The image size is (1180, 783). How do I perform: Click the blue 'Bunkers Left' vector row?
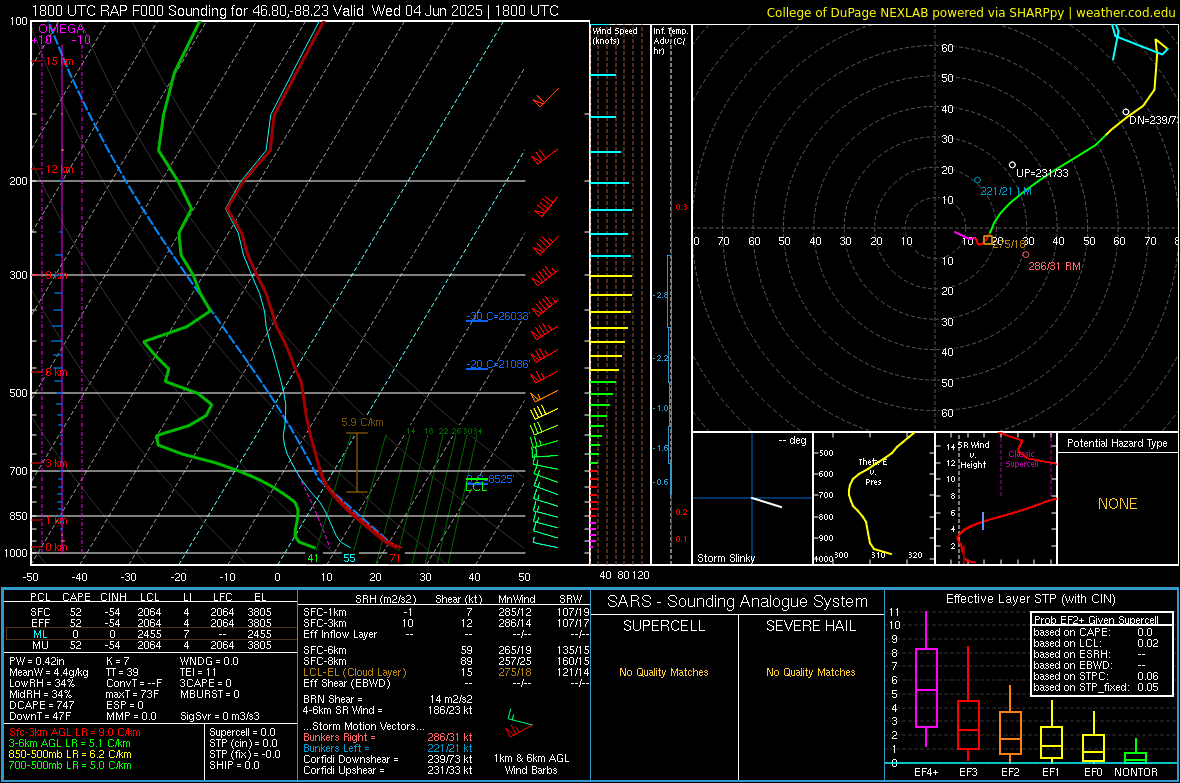pyautogui.click(x=388, y=748)
